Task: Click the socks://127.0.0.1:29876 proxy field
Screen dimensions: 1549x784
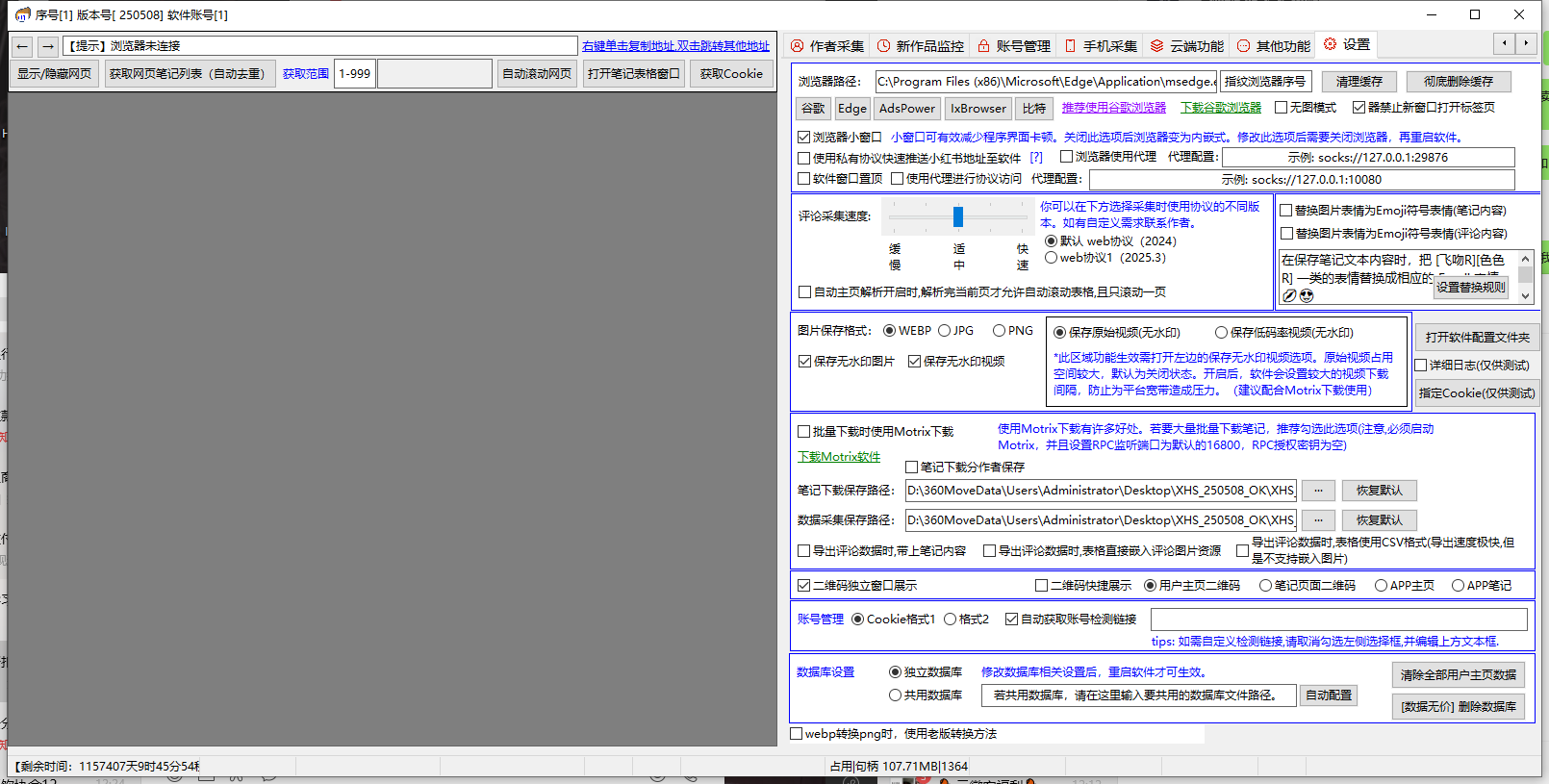Action: pos(1368,158)
